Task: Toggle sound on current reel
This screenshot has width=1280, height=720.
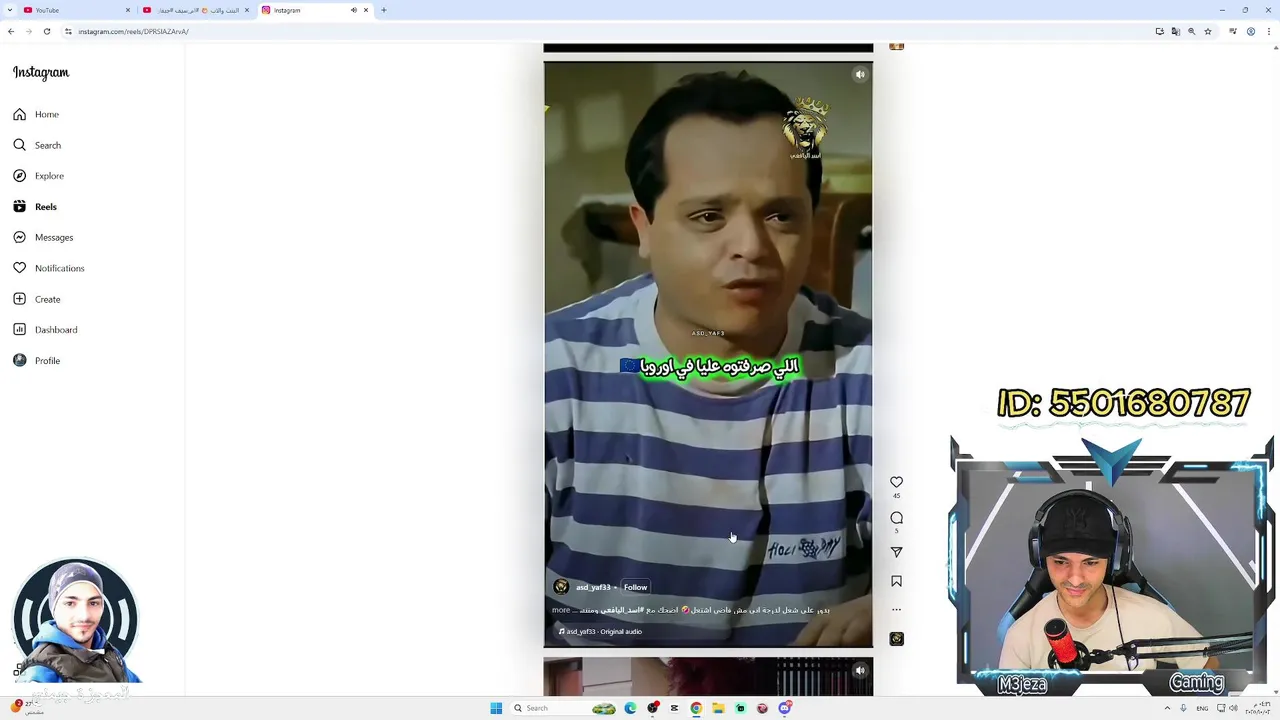Action: (x=860, y=74)
